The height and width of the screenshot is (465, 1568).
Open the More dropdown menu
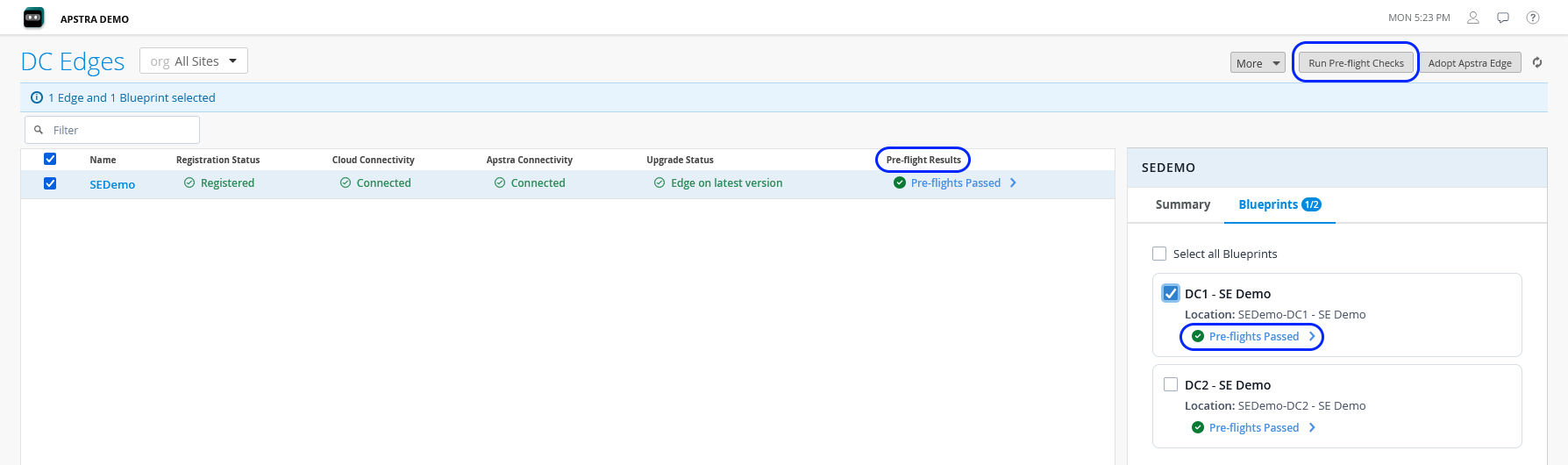(x=1258, y=63)
